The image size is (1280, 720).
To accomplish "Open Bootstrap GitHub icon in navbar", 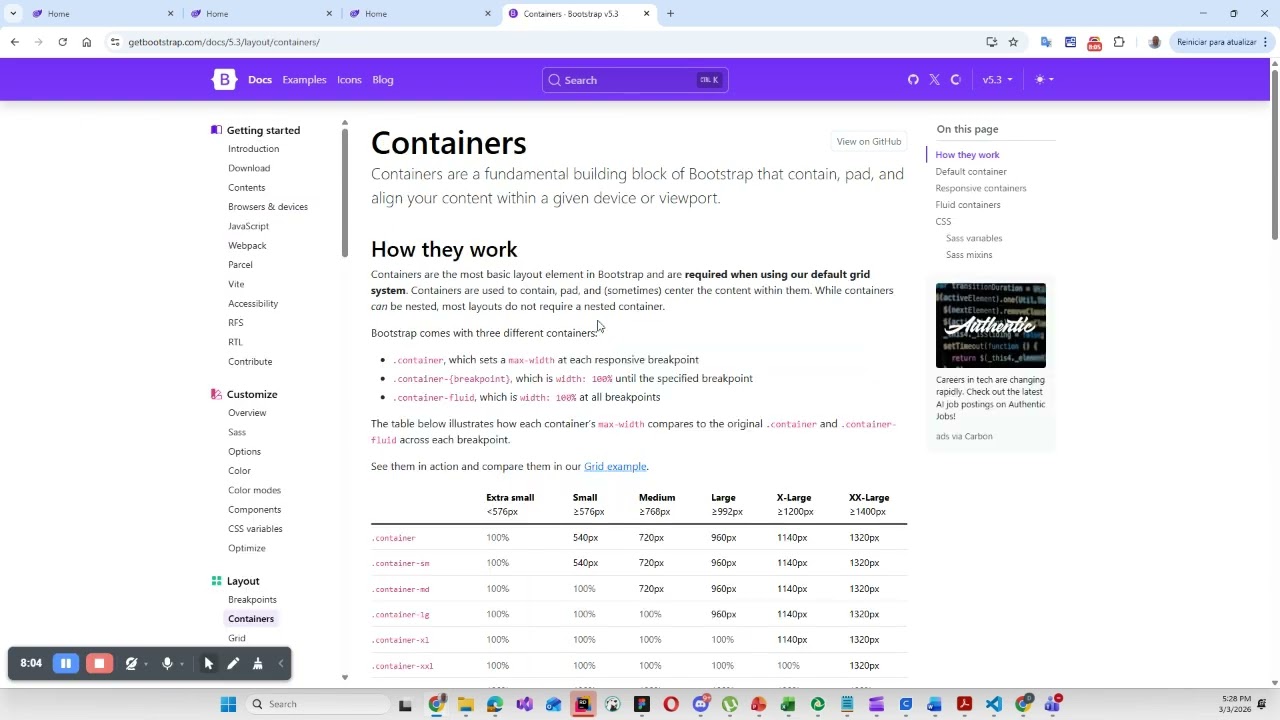I will pos(913,80).
